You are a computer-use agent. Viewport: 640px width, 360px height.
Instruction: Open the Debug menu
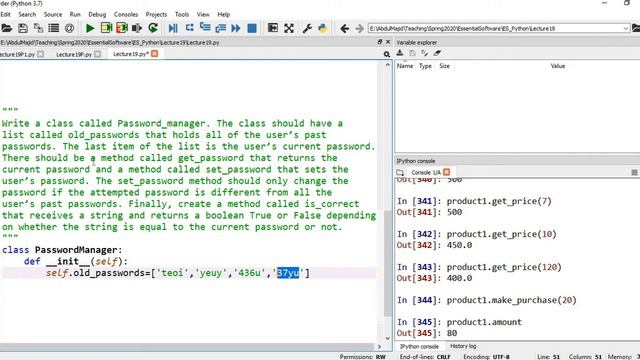tap(97, 14)
